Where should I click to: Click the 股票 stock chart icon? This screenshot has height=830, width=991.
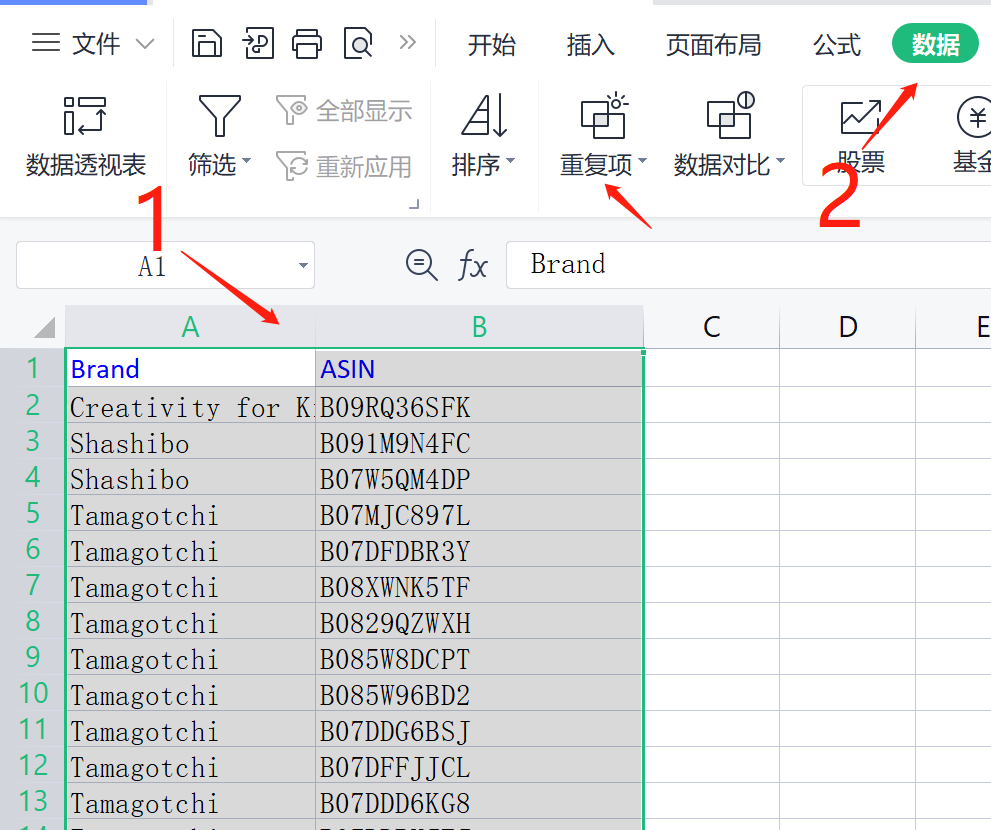(x=861, y=117)
